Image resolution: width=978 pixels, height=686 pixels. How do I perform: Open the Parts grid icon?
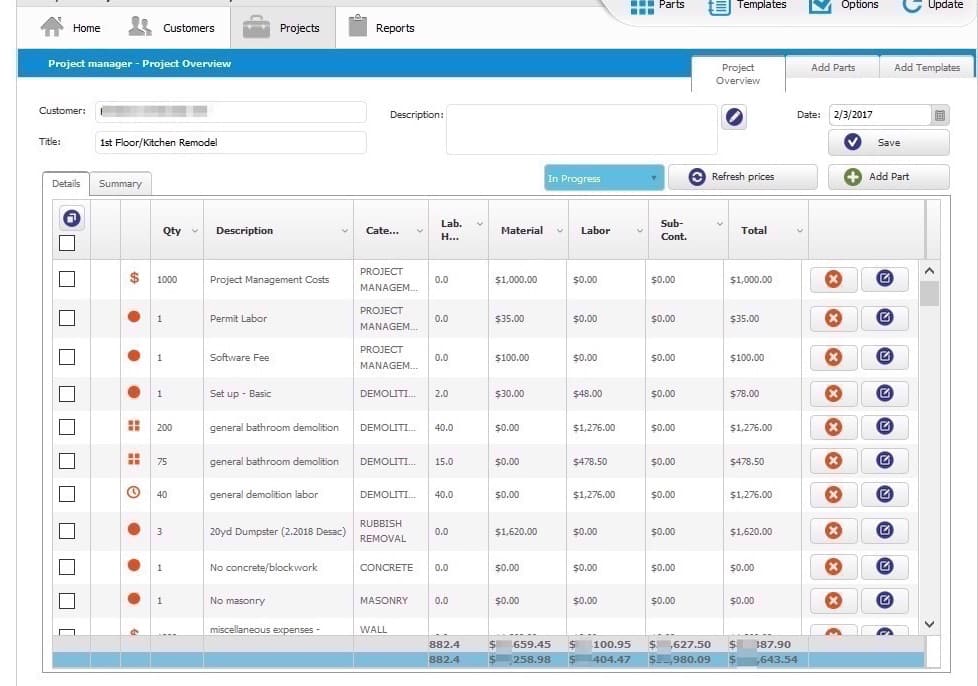tap(642, 6)
